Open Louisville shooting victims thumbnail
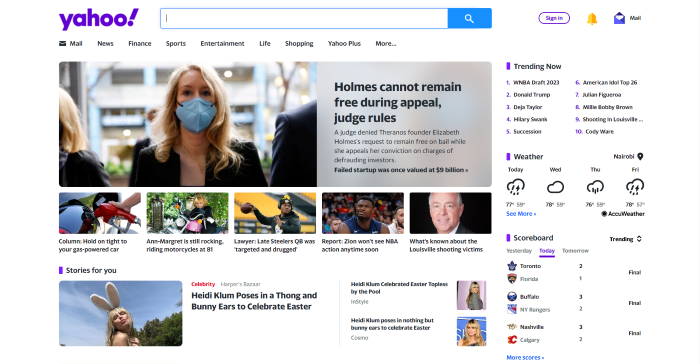The height and width of the screenshot is (364, 700). [450, 213]
